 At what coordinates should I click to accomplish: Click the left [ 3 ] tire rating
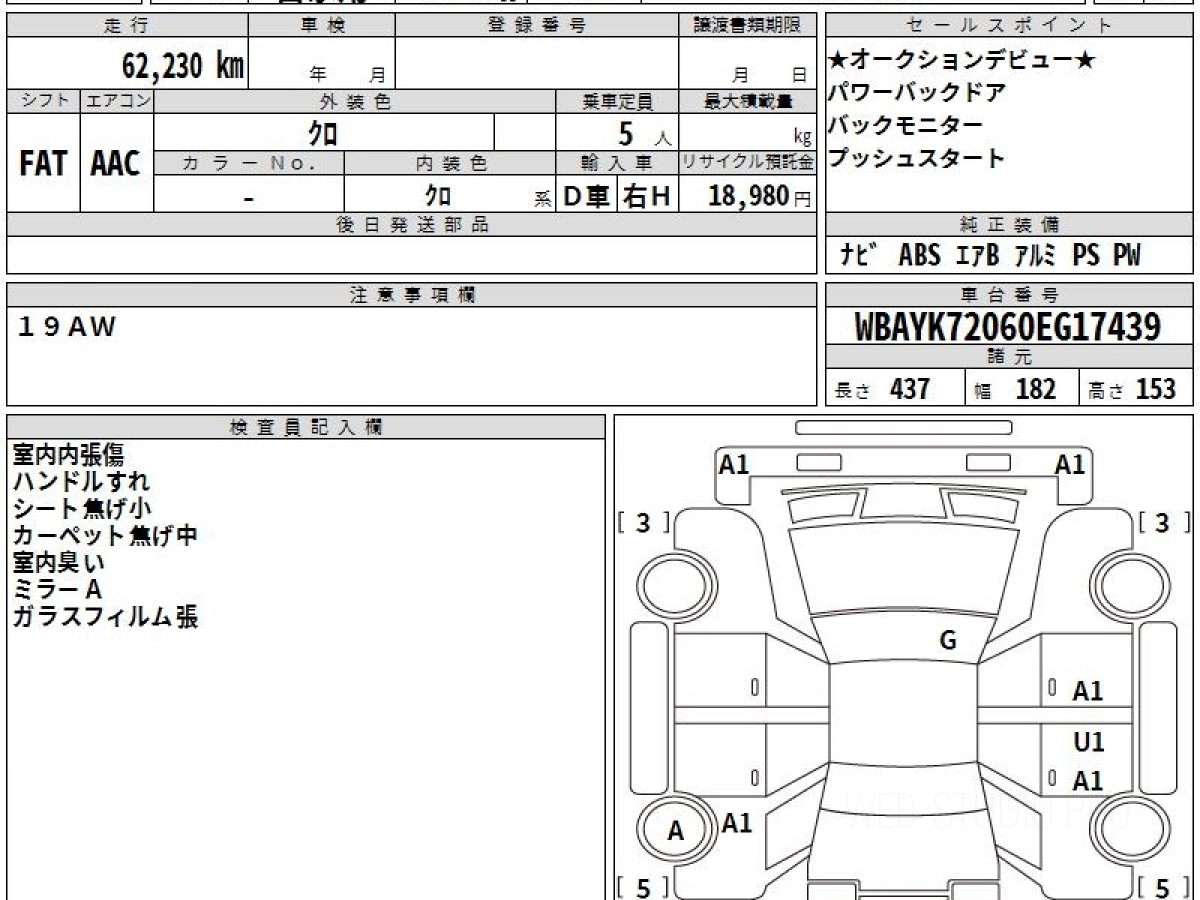(644, 522)
